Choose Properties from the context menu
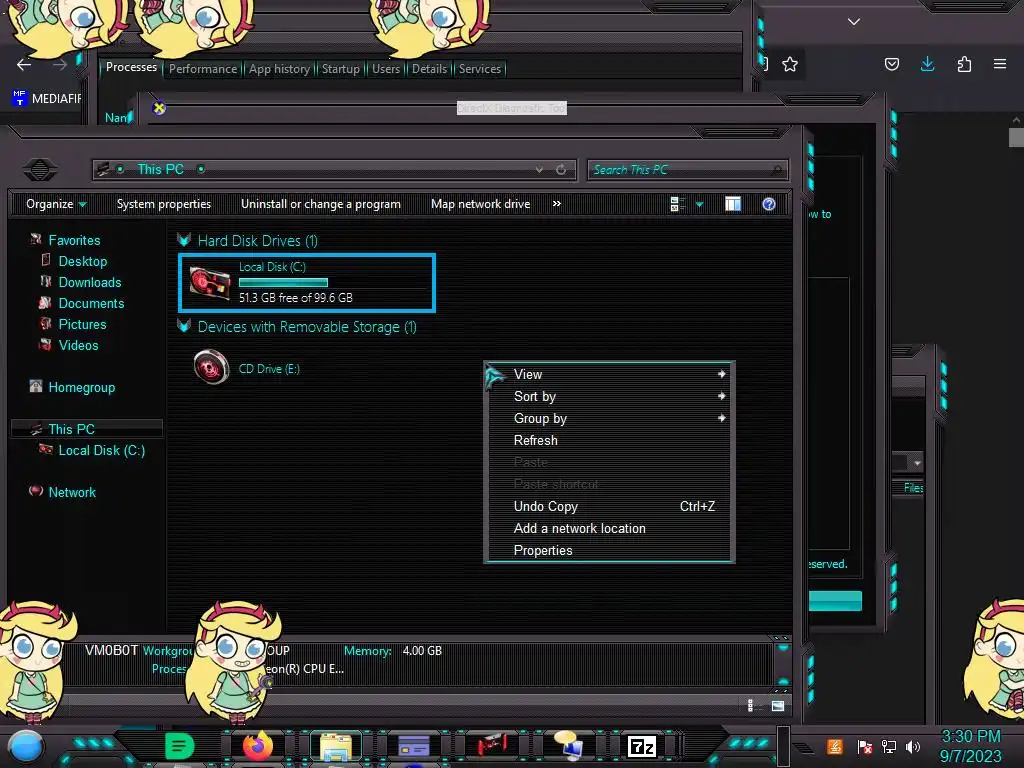1024x768 pixels. pos(609,550)
